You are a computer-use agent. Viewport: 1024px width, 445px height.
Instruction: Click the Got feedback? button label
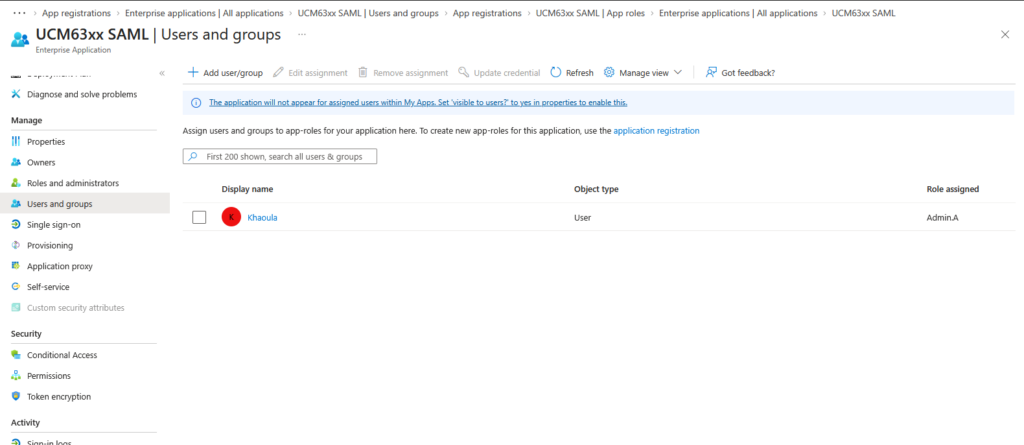point(748,73)
